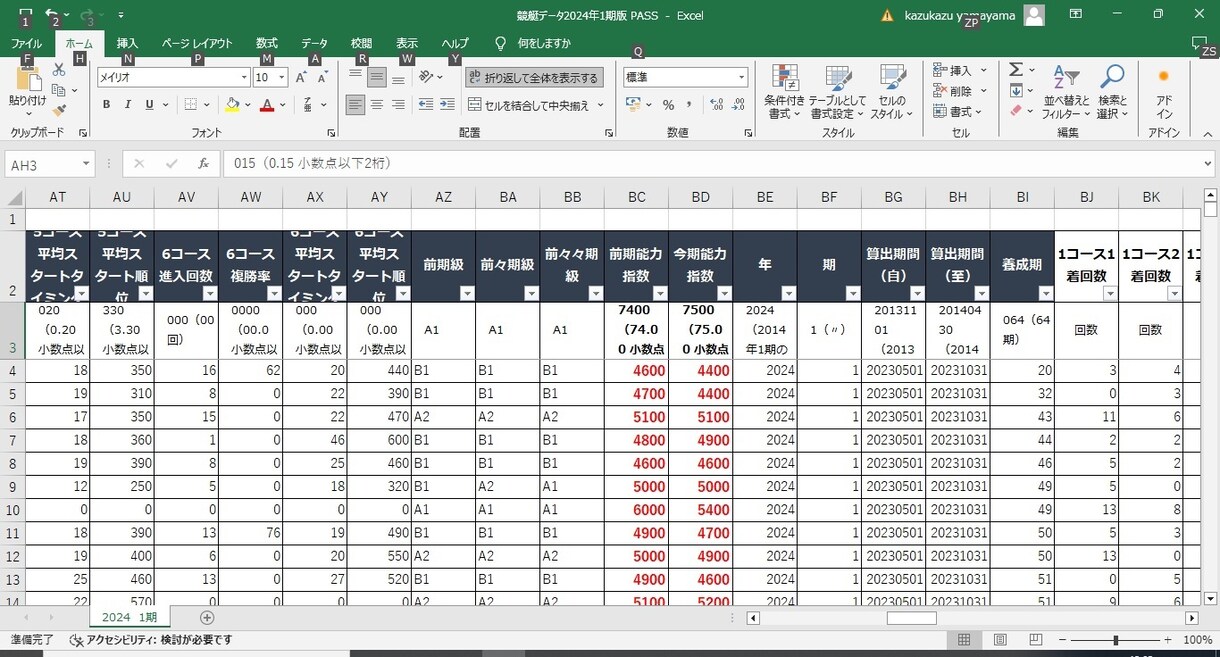Open filter dropdown on 6コース進入回数 header

click(x=209, y=294)
